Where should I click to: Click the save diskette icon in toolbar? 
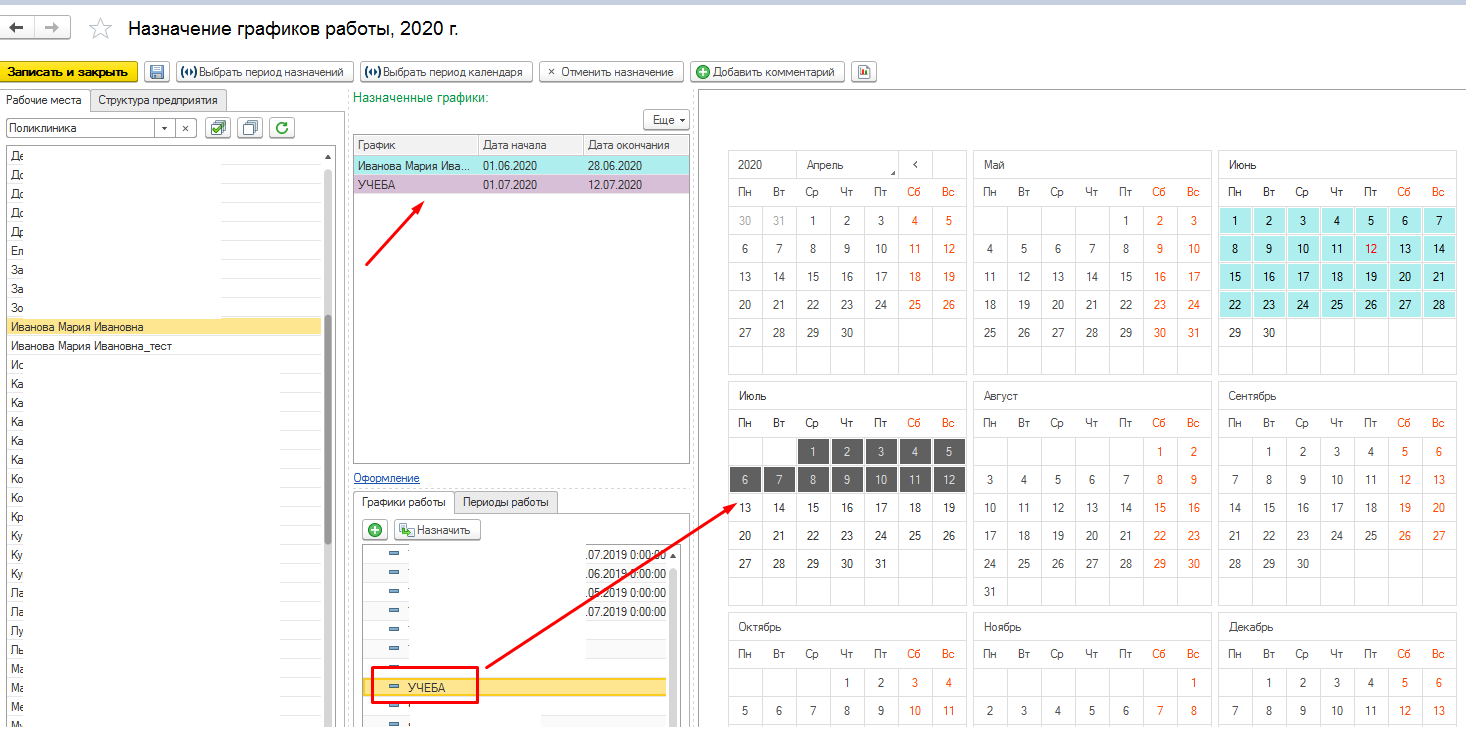point(157,72)
